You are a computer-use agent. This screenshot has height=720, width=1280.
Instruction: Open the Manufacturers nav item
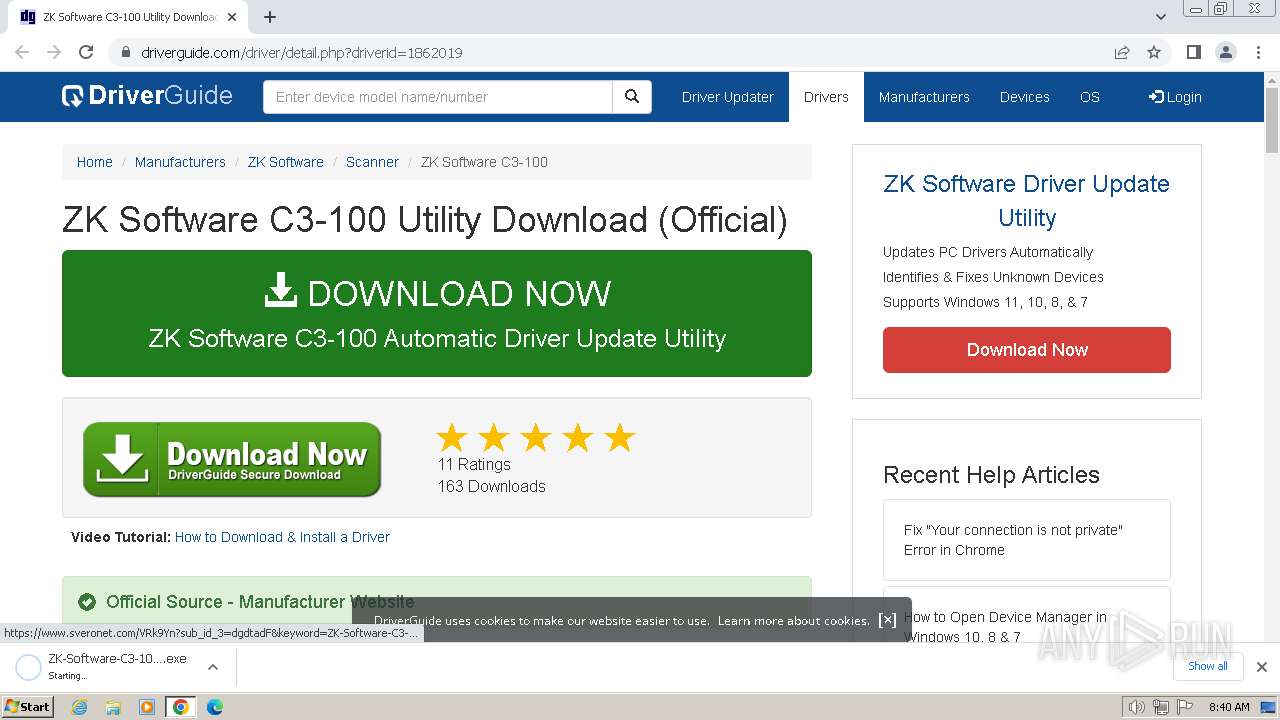[x=924, y=97]
